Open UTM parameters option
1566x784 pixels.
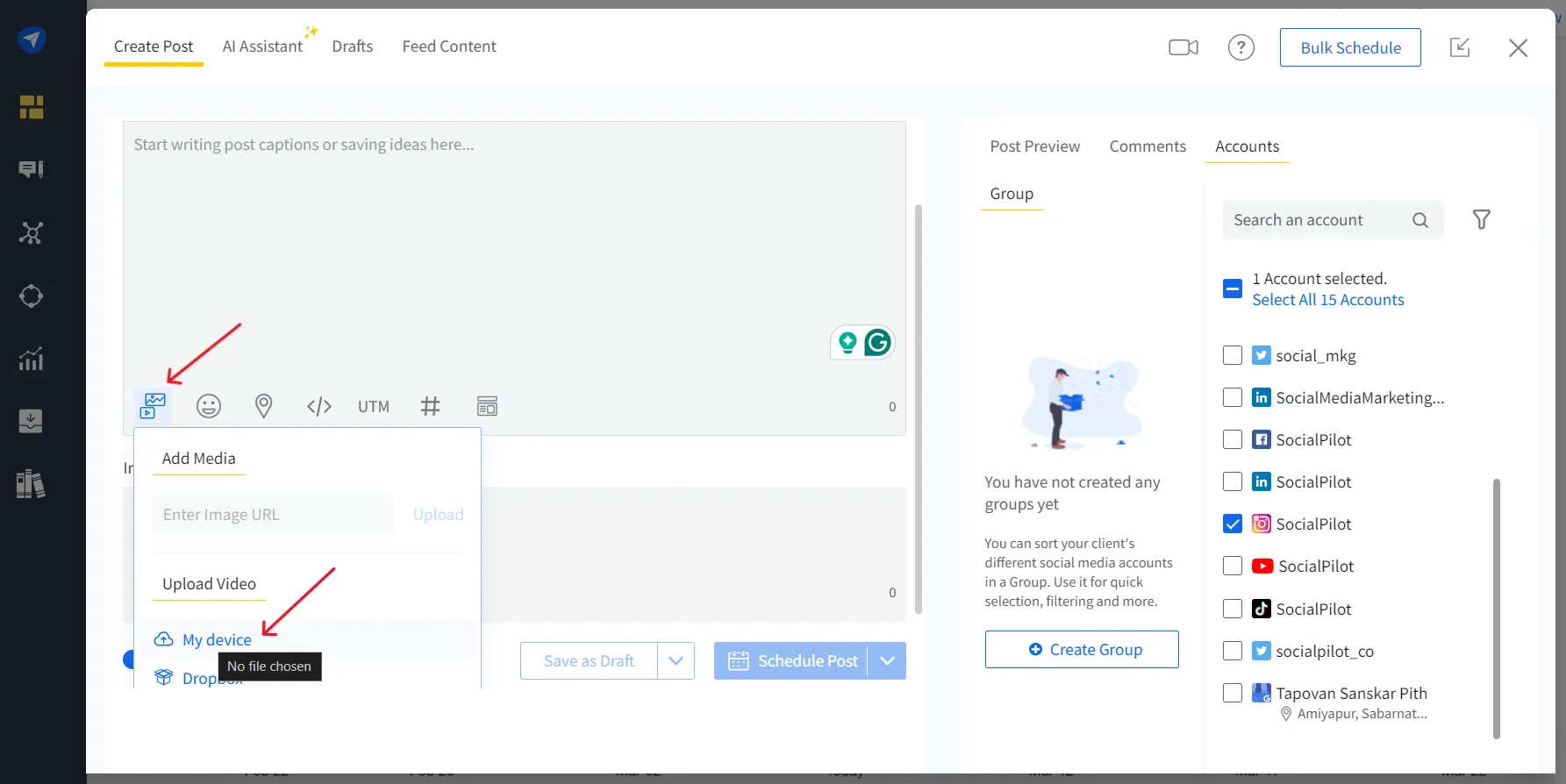(x=374, y=407)
